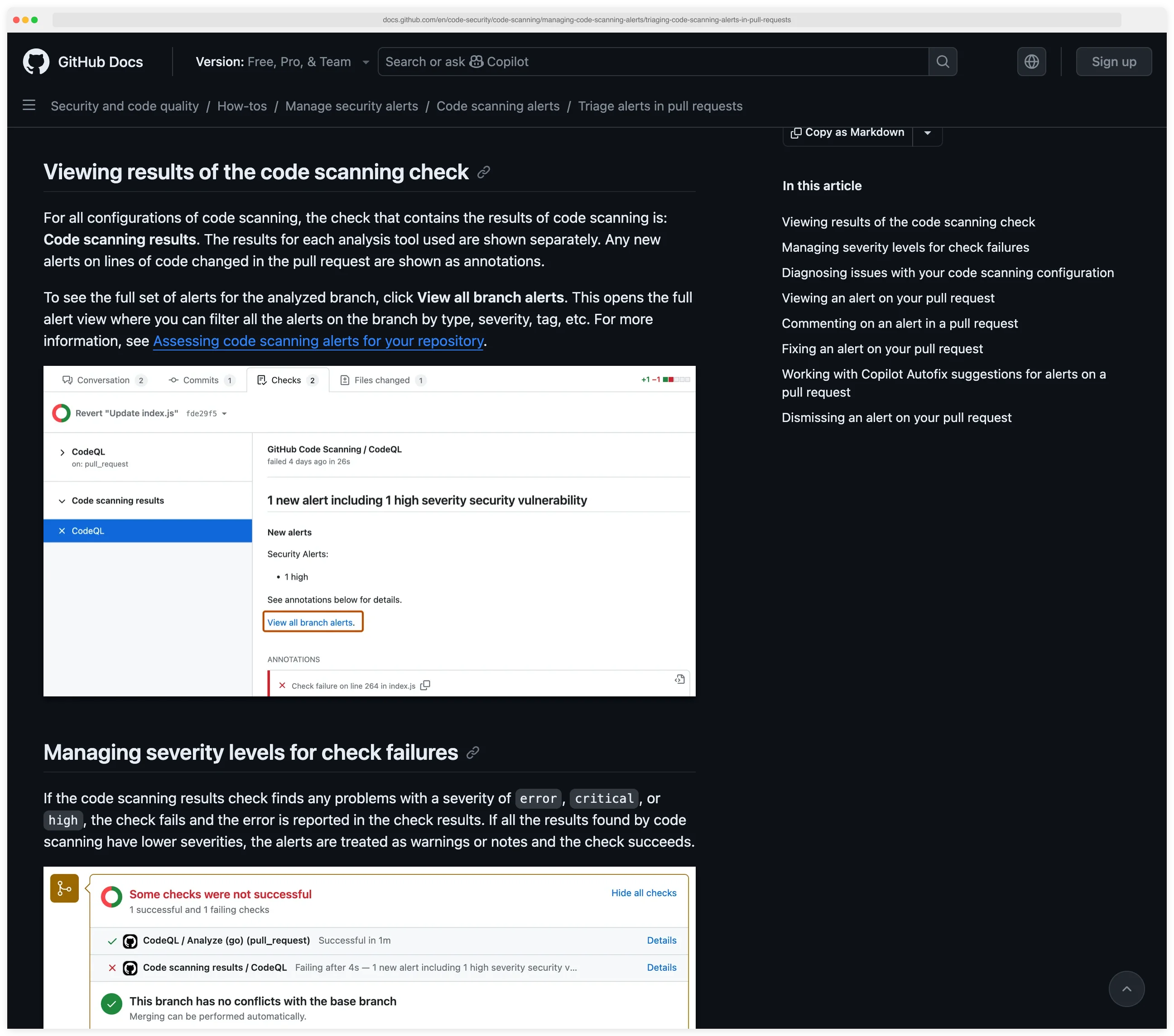Click the git merge icon beside the checks box
This screenshot has height=1036, width=1174.
pyautogui.click(x=64, y=888)
